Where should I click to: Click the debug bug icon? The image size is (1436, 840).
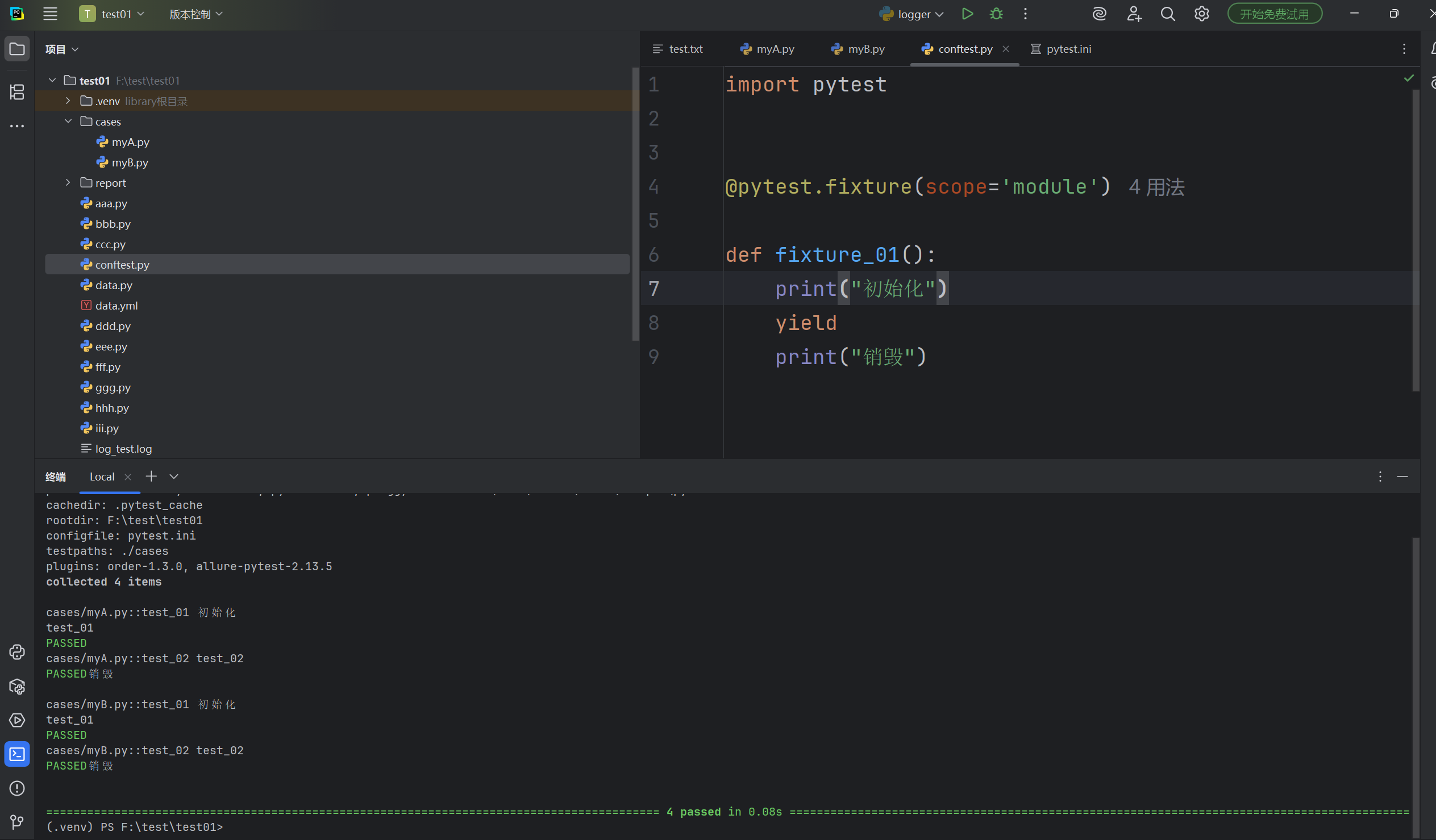click(x=996, y=14)
